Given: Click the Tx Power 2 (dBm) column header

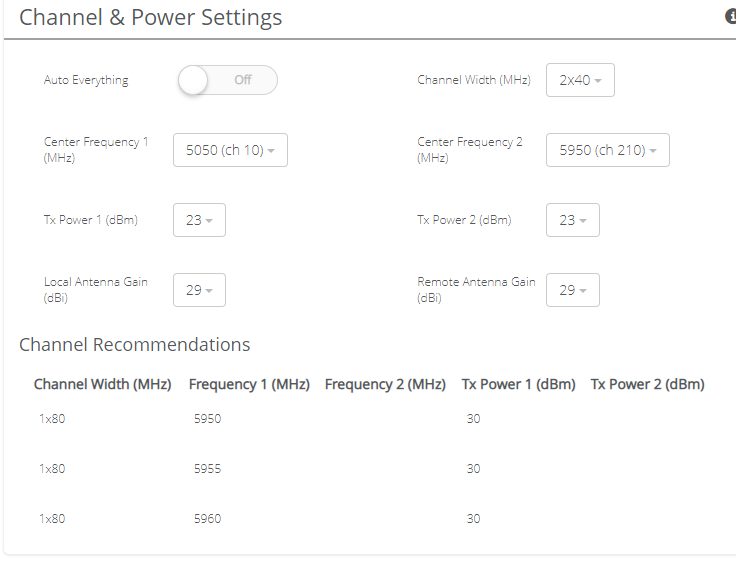Looking at the screenshot, I should click(x=647, y=384).
